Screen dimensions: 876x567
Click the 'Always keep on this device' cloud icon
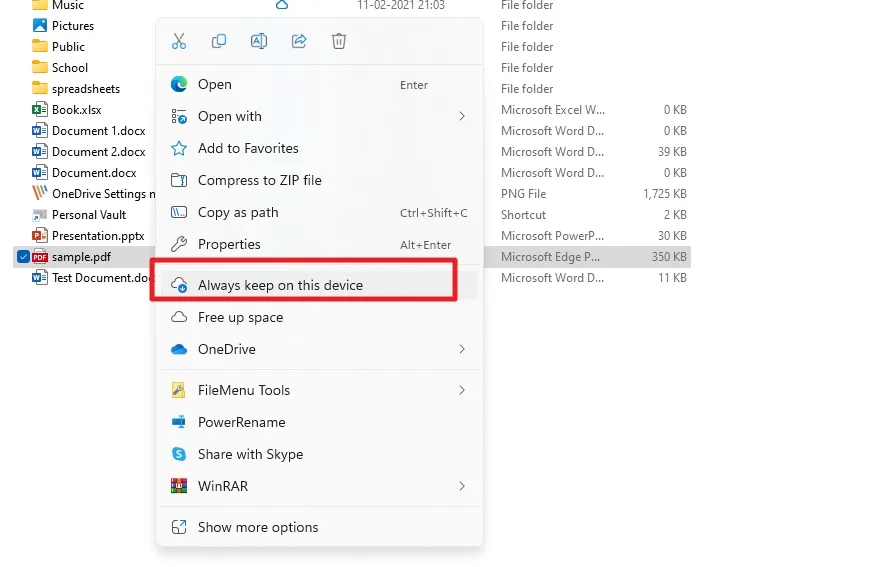point(179,285)
